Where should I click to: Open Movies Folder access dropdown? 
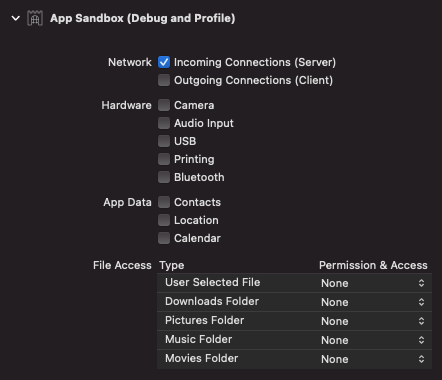click(x=373, y=359)
